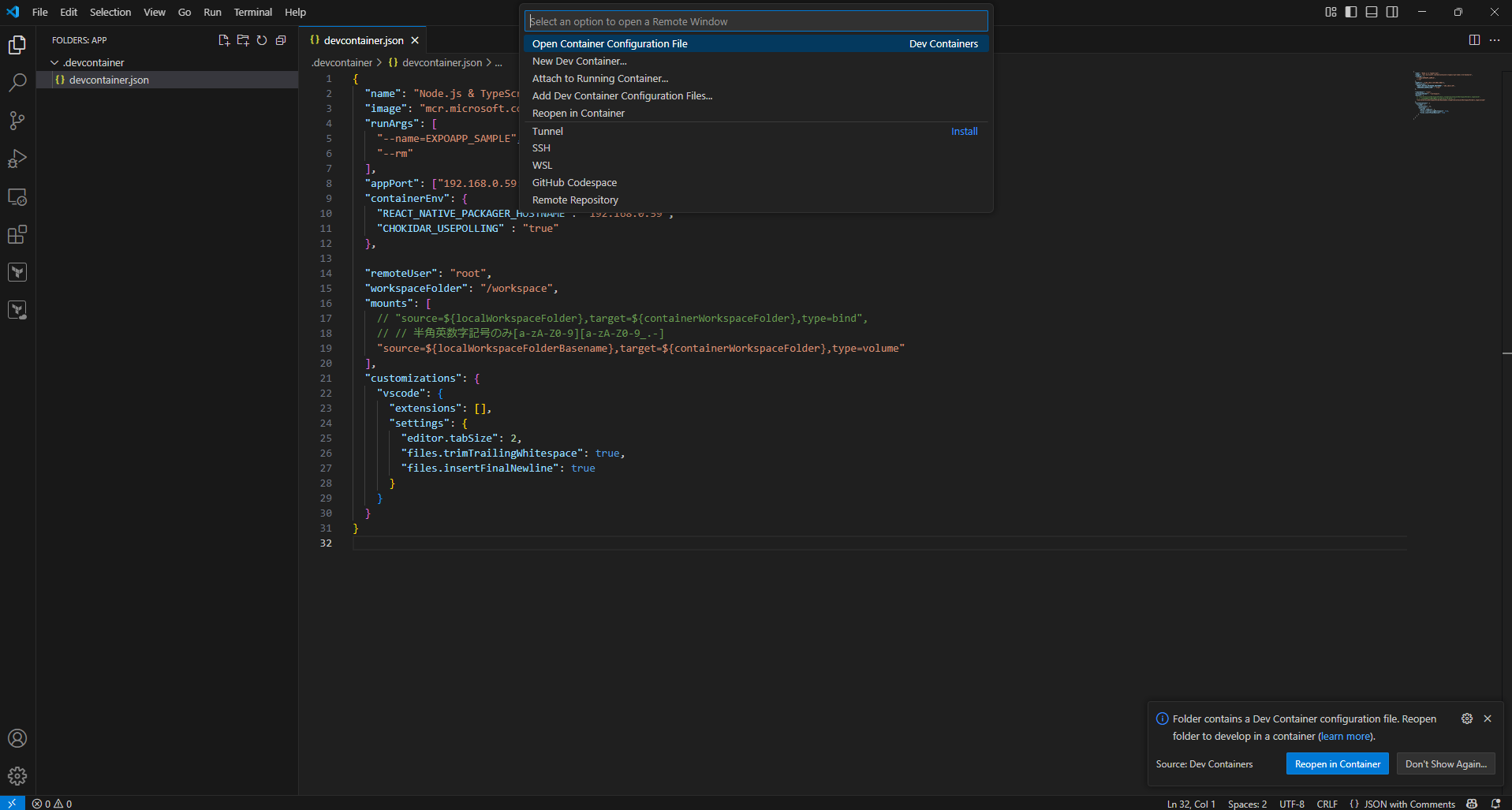Toggle the secondary sidebar visibility
This screenshot has height=810, width=1512.
[1393, 12]
